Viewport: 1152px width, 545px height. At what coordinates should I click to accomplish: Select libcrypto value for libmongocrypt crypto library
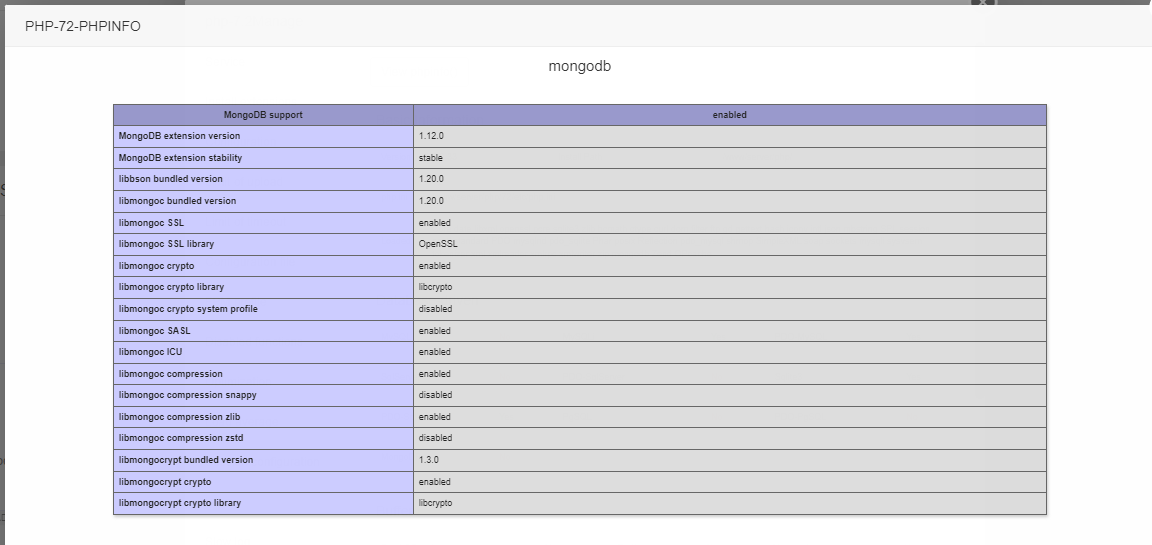point(730,503)
